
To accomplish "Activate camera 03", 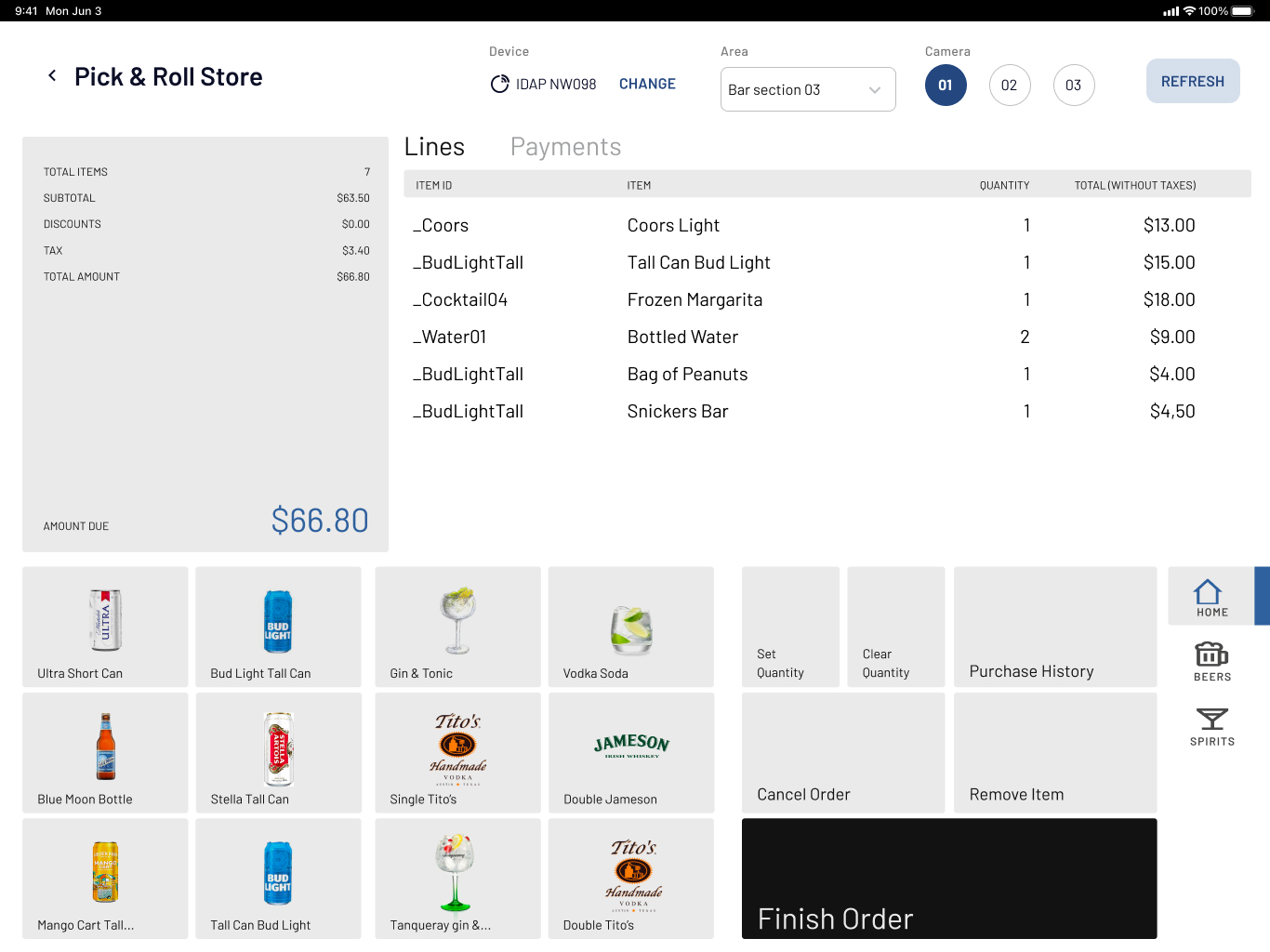I will click(x=1073, y=86).
